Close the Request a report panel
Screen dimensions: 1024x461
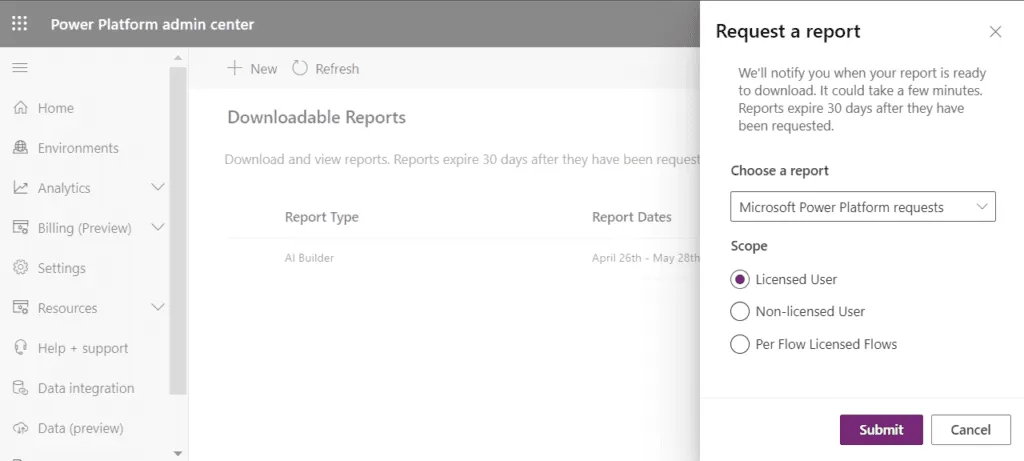click(995, 31)
